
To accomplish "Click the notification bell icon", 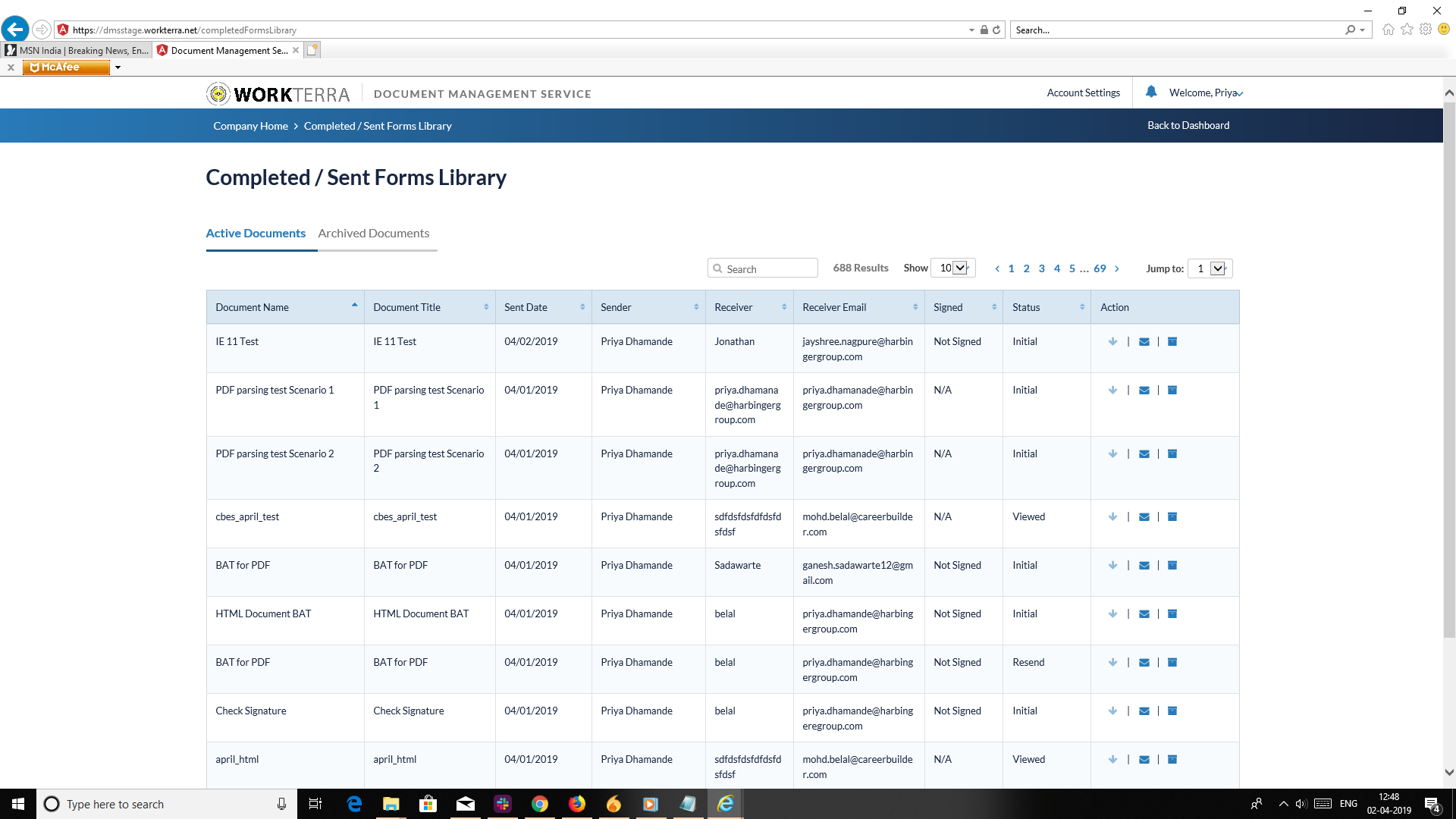I will click(x=1151, y=92).
